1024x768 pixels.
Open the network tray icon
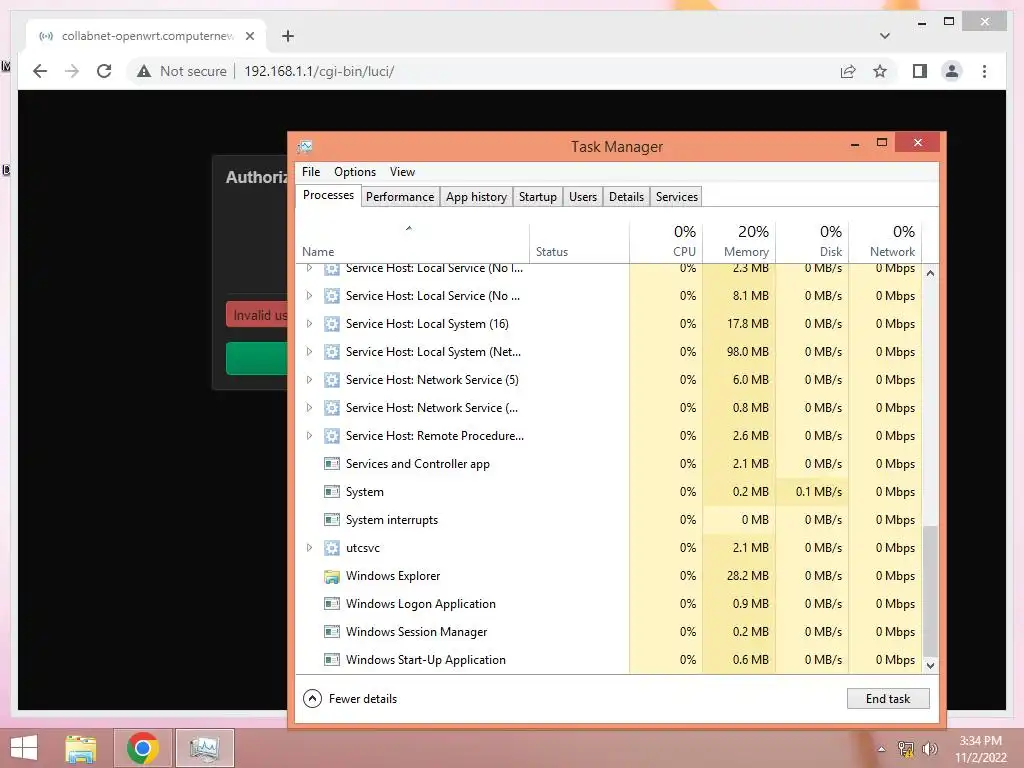coord(906,749)
